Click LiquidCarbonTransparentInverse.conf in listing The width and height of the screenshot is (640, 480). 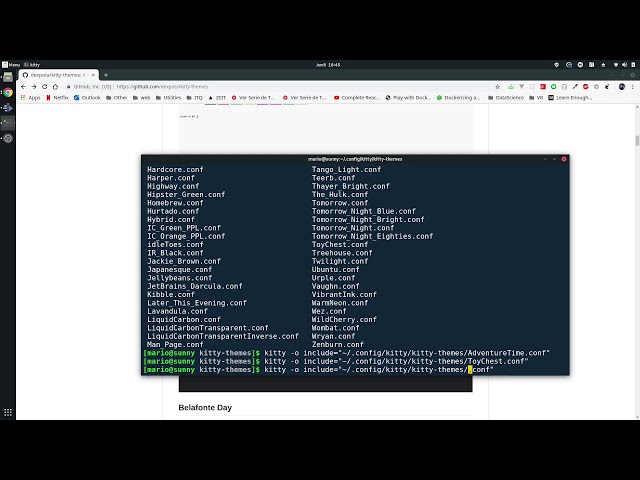click(223, 336)
